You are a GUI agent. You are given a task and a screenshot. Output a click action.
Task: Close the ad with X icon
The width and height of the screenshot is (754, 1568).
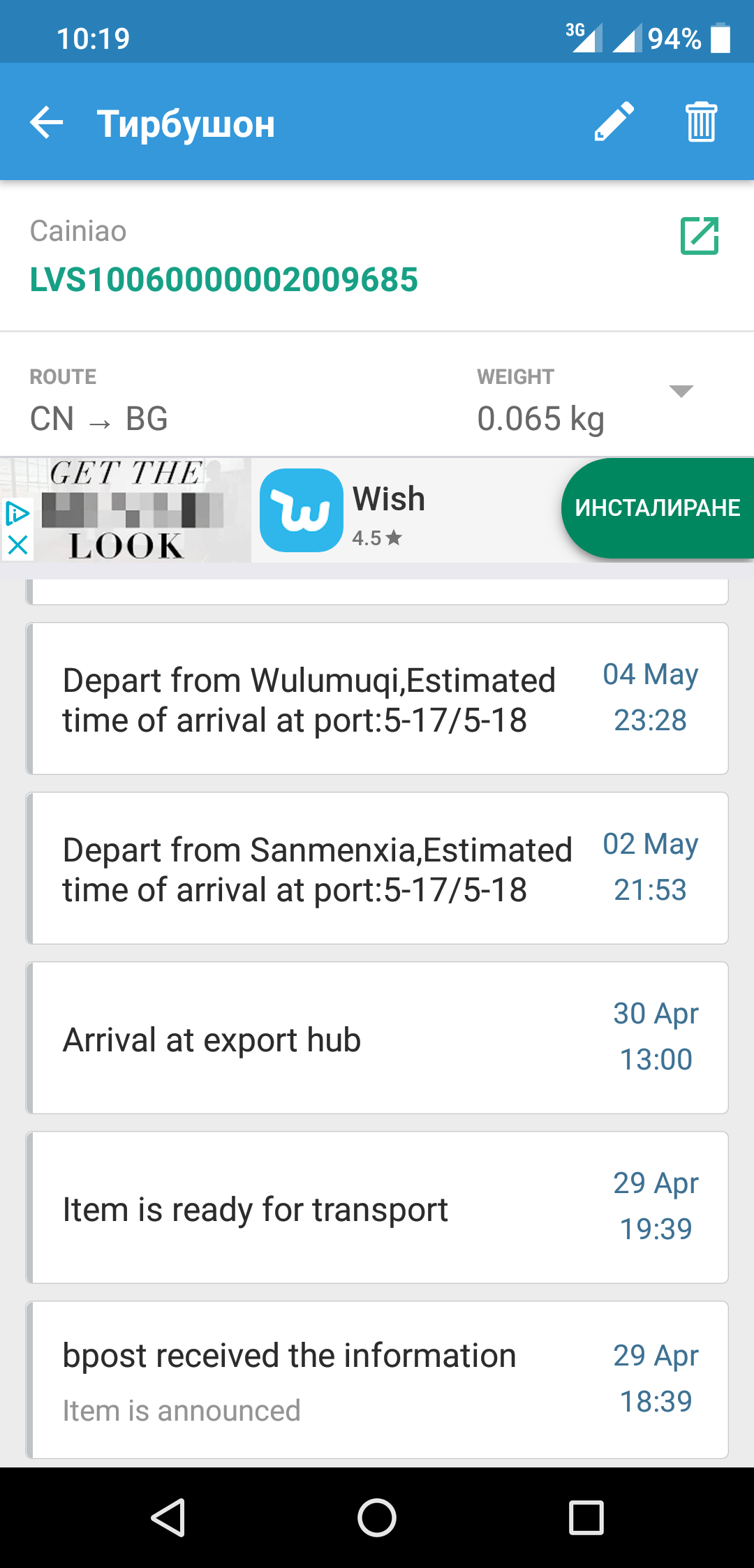pos(17,545)
